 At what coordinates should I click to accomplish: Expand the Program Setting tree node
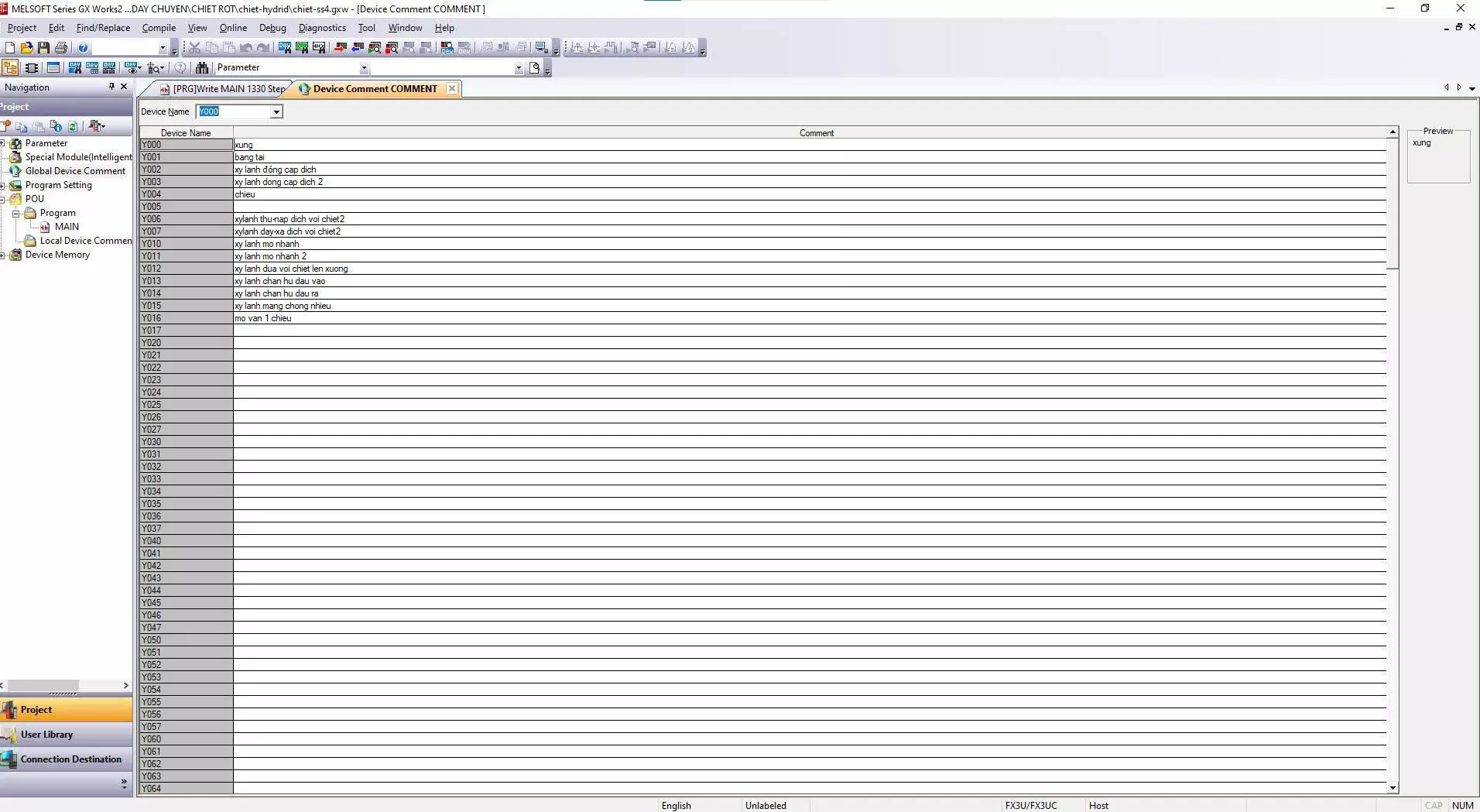[3, 185]
